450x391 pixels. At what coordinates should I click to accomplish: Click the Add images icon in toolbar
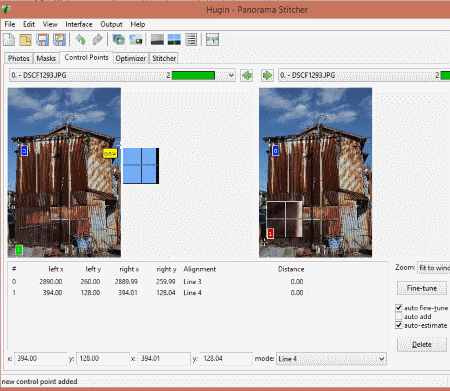(119, 40)
